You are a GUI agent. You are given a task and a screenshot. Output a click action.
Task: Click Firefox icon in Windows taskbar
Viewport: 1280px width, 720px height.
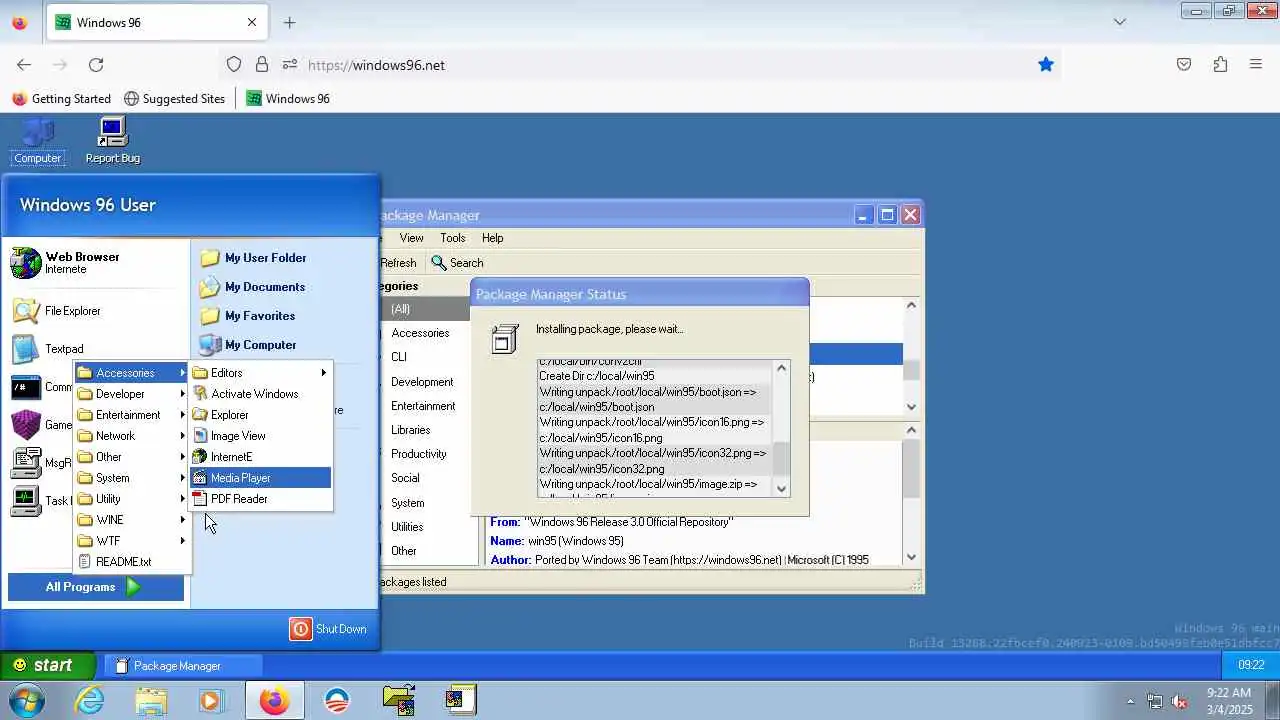[x=274, y=700]
